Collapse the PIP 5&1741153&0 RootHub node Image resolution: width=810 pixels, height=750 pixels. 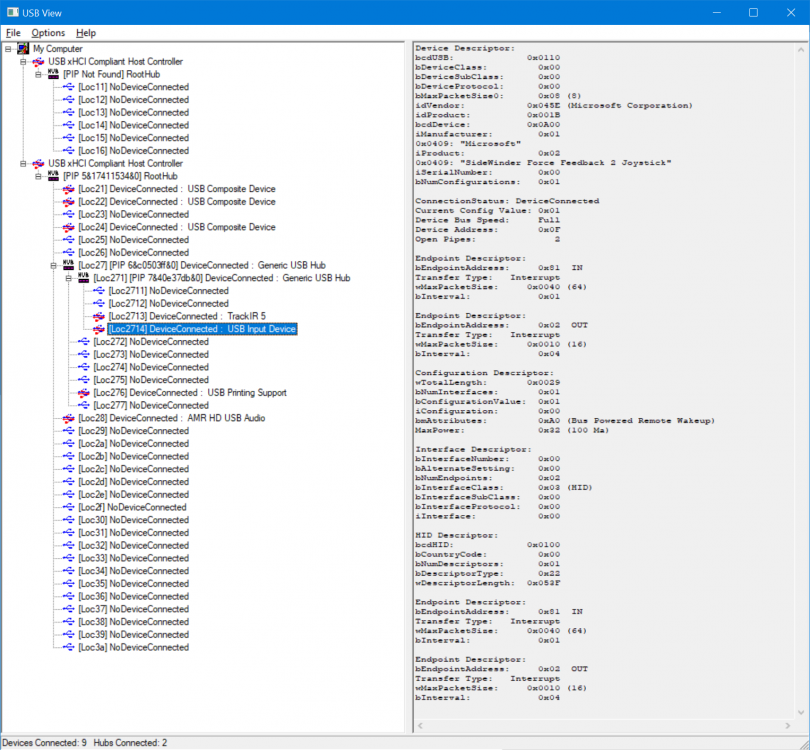pyautogui.click(x=38, y=176)
